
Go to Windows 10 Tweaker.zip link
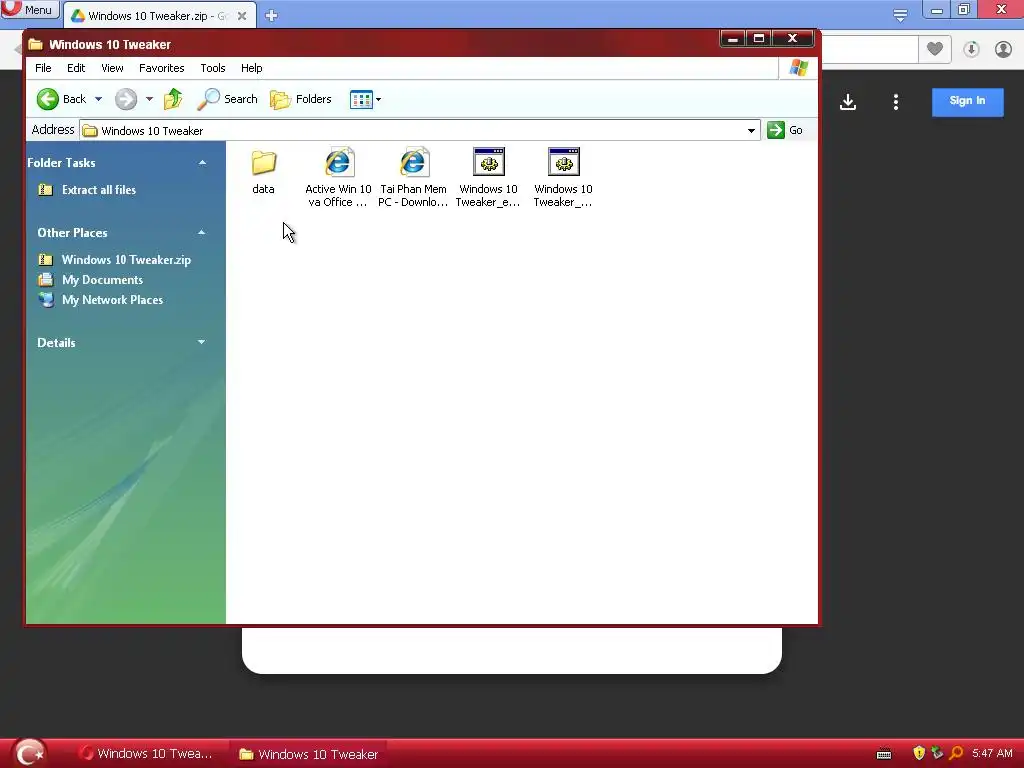pos(126,260)
